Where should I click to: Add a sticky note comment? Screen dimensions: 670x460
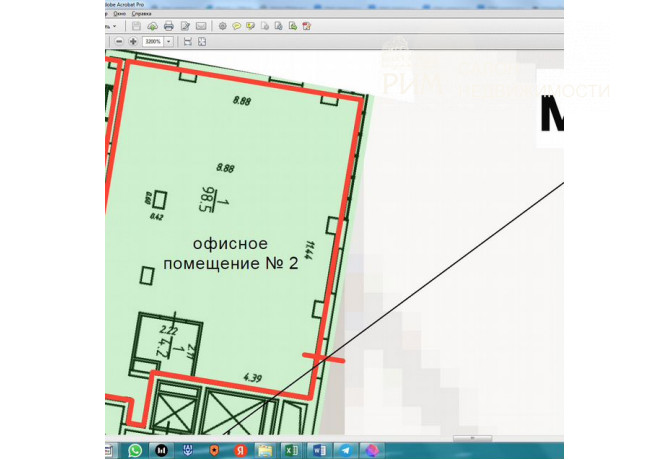pyautogui.click(x=237, y=25)
